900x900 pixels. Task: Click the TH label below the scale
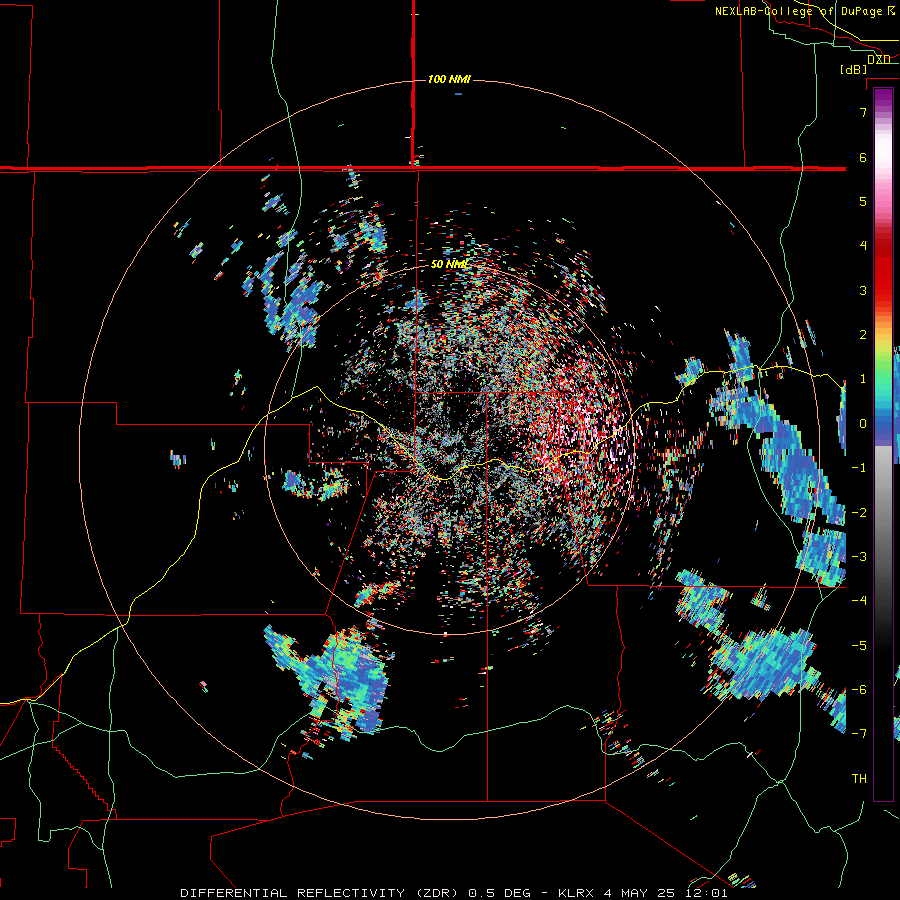click(x=859, y=779)
